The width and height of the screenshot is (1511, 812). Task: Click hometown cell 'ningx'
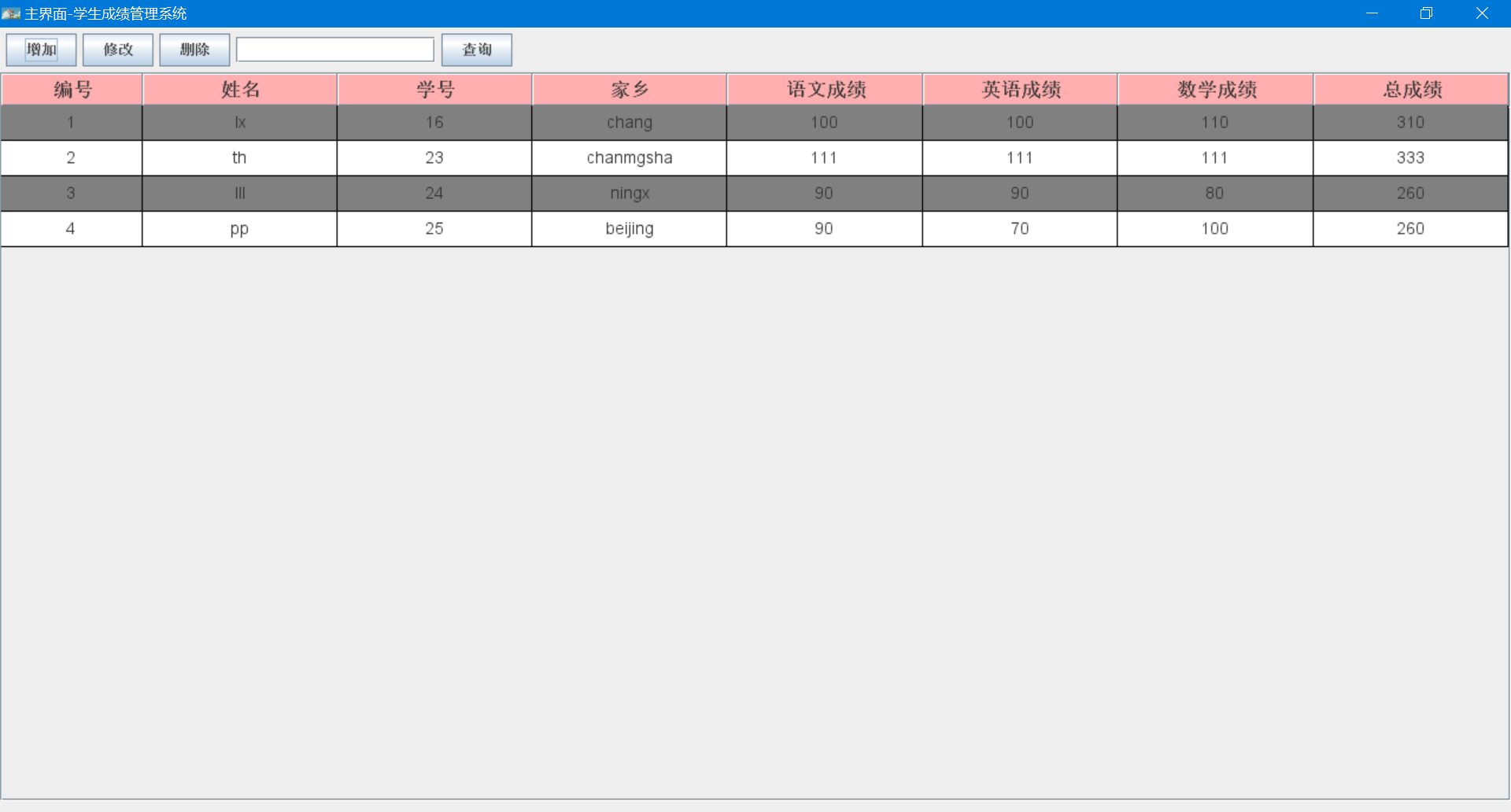pyautogui.click(x=630, y=194)
